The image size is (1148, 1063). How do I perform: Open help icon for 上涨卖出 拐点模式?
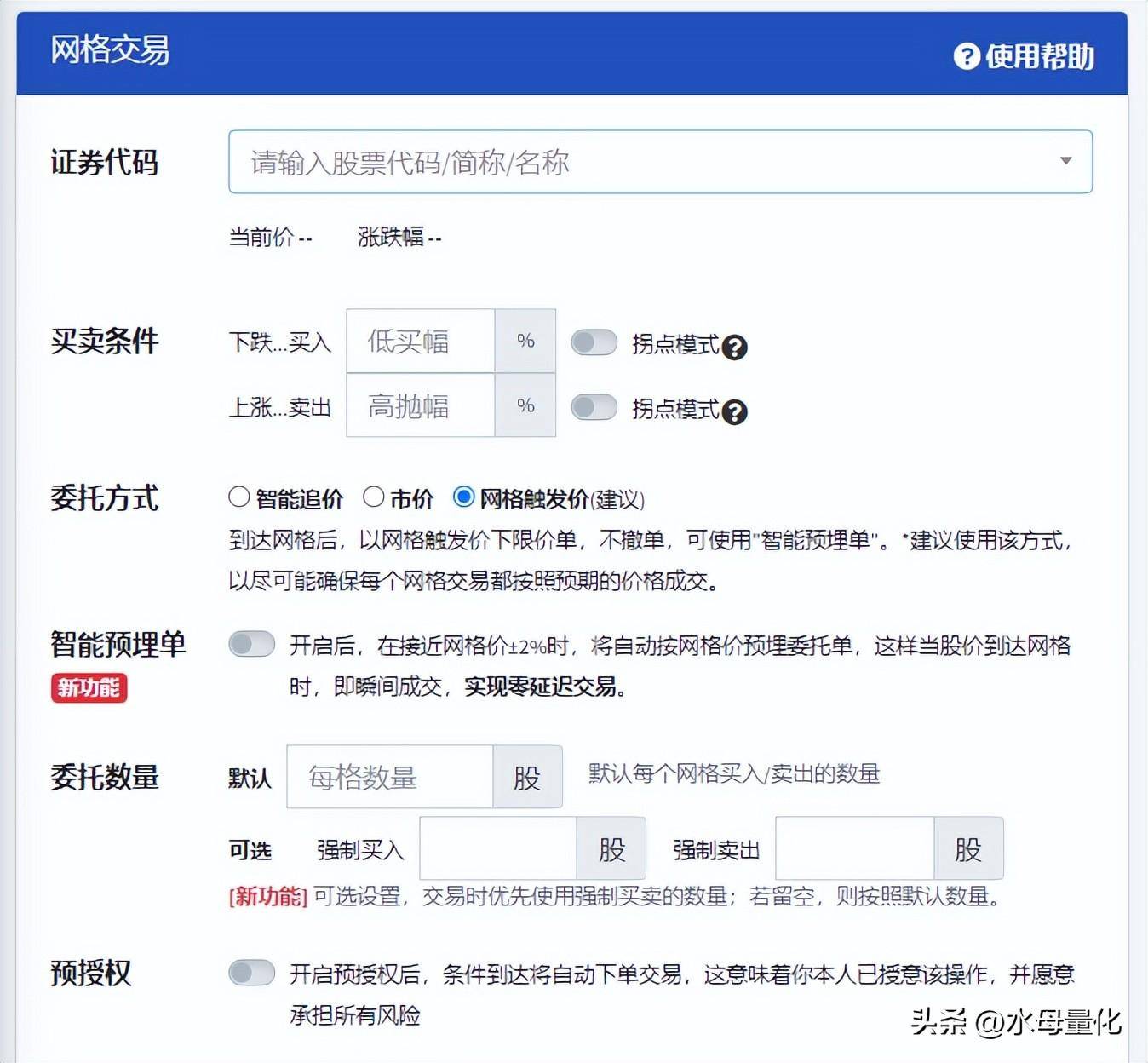pyautogui.click(x=734, y=411)
